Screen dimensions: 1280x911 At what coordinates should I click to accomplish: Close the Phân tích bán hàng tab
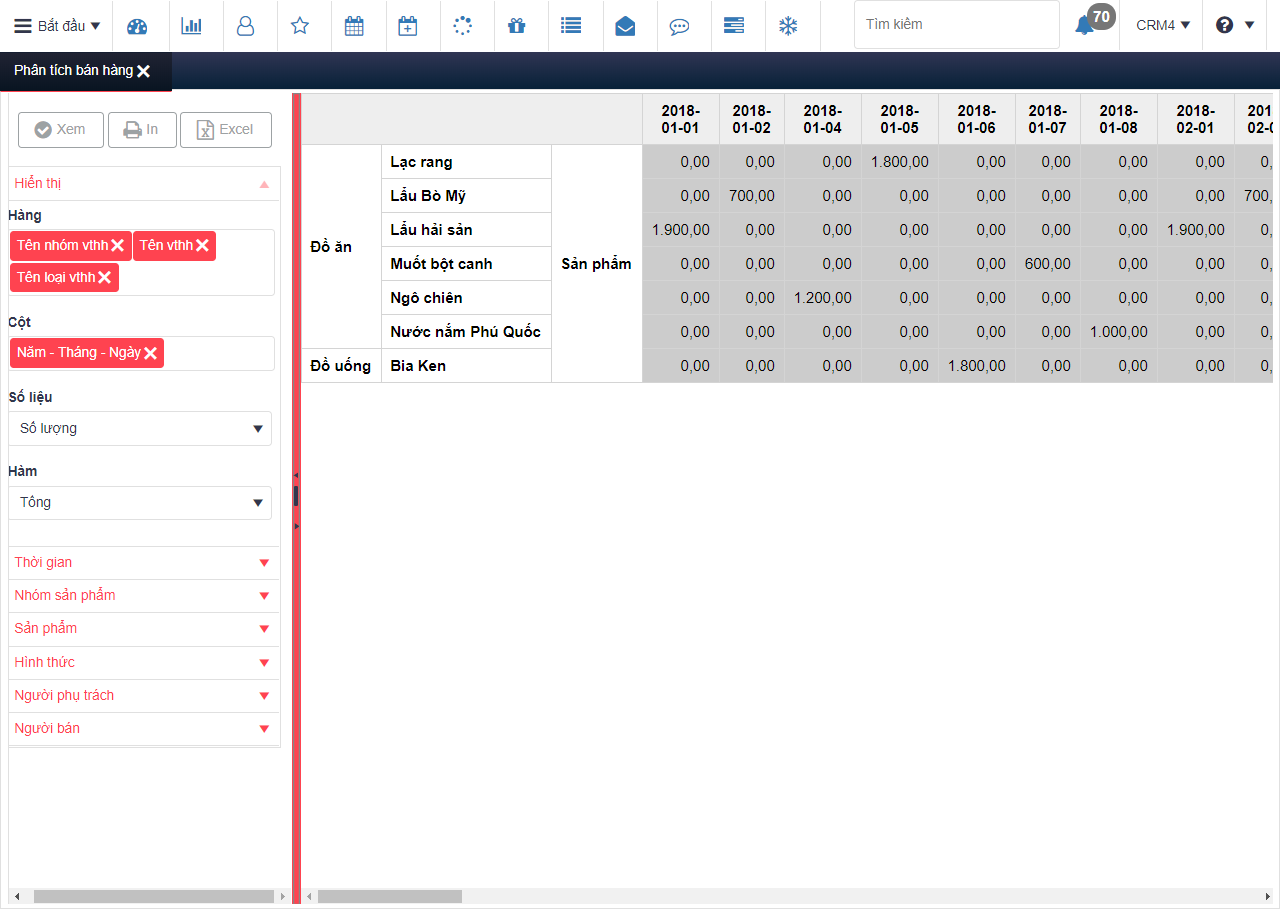(144, 71)
